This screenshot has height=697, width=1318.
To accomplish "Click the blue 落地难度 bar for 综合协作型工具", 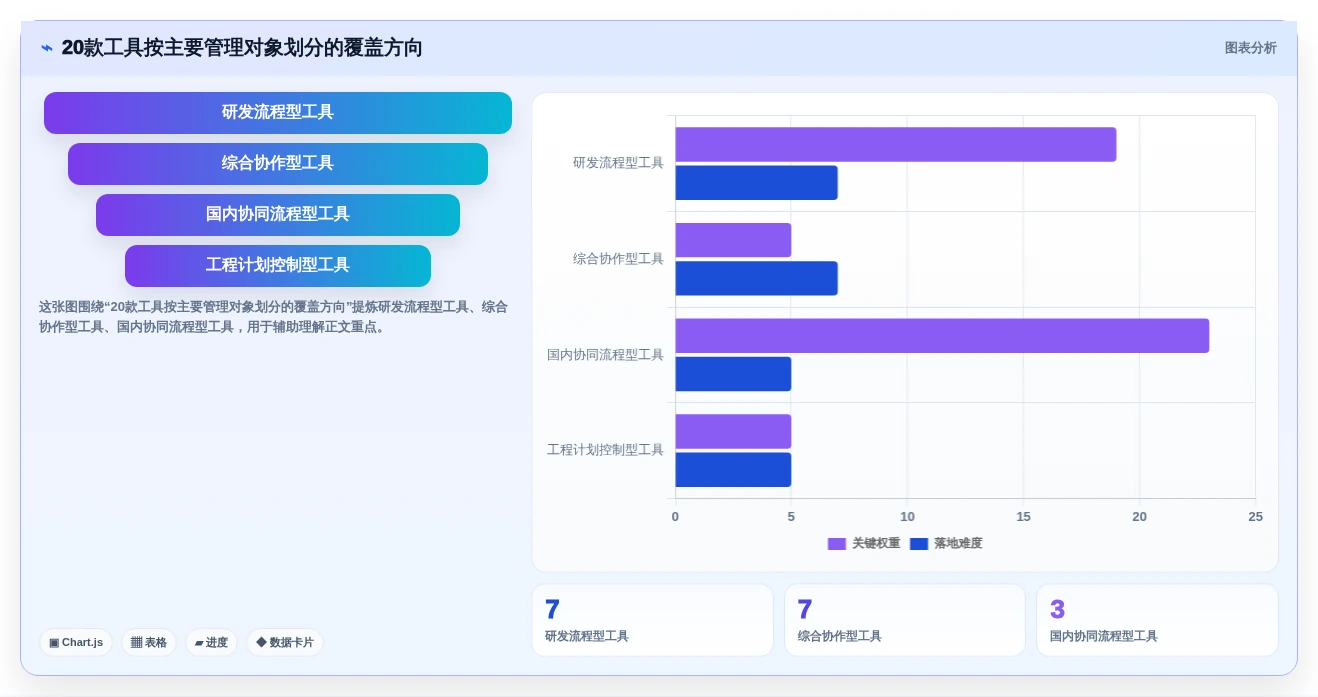I will click(x=757, y=278).
